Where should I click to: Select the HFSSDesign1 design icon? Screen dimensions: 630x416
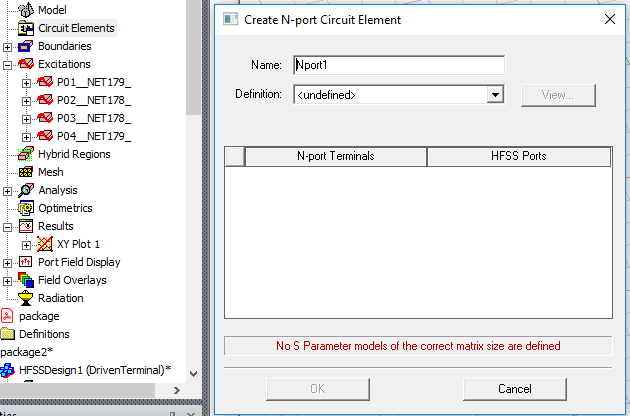(x=8, y=370)
